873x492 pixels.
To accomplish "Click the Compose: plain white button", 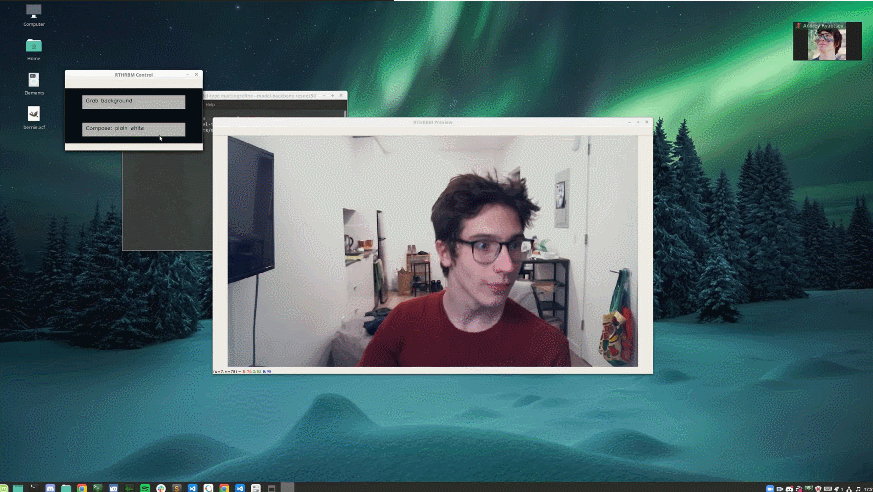I will click(134, 129).
